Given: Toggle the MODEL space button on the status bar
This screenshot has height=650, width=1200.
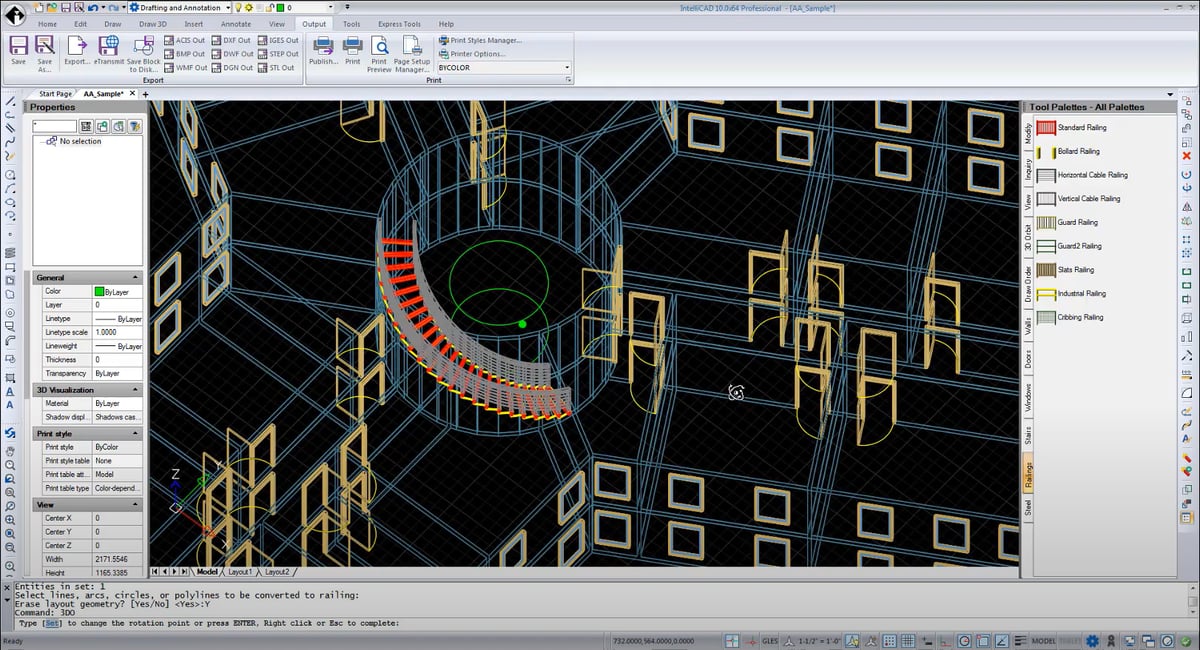Looking at the screenshot, I should click(1044, 640).
